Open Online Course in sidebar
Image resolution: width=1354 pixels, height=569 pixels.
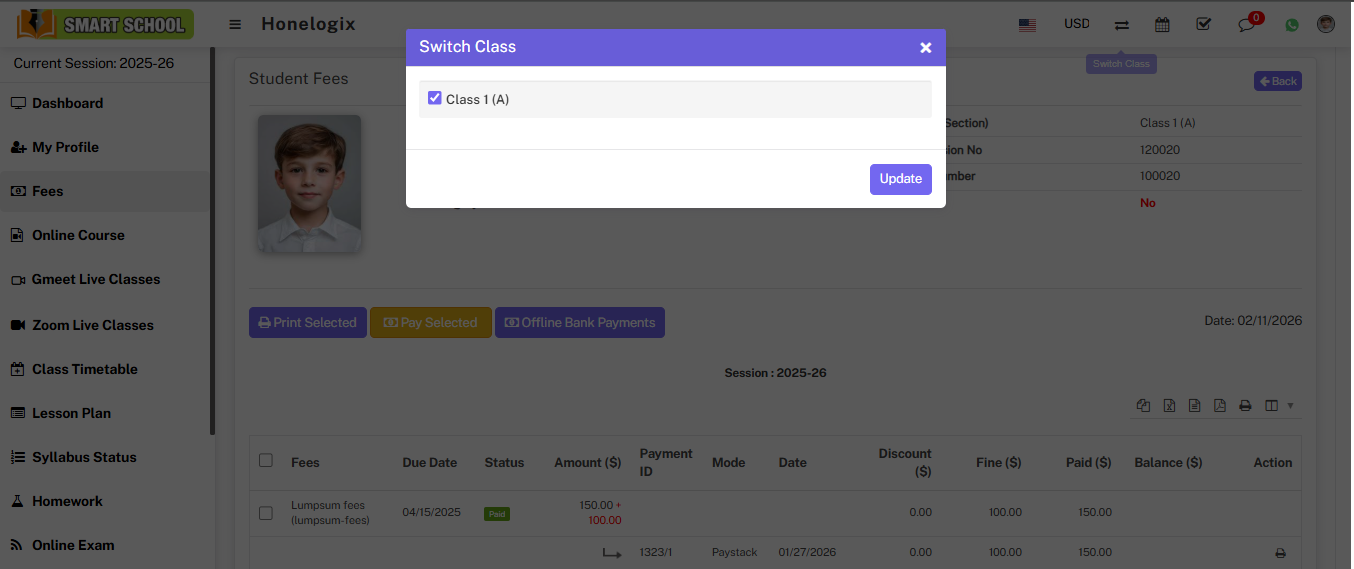coord(78,235)
